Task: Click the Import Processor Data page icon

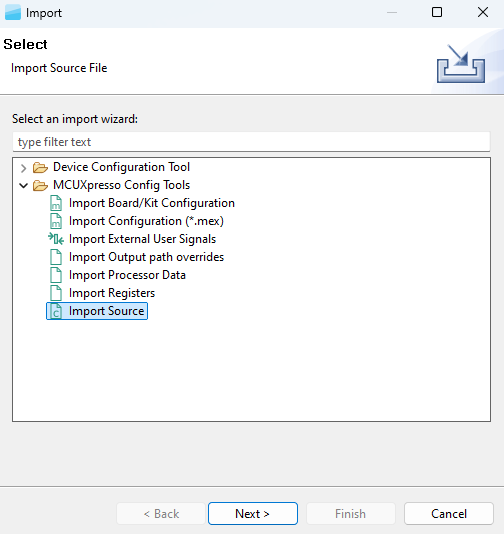Action: click(x=56, y=275)
